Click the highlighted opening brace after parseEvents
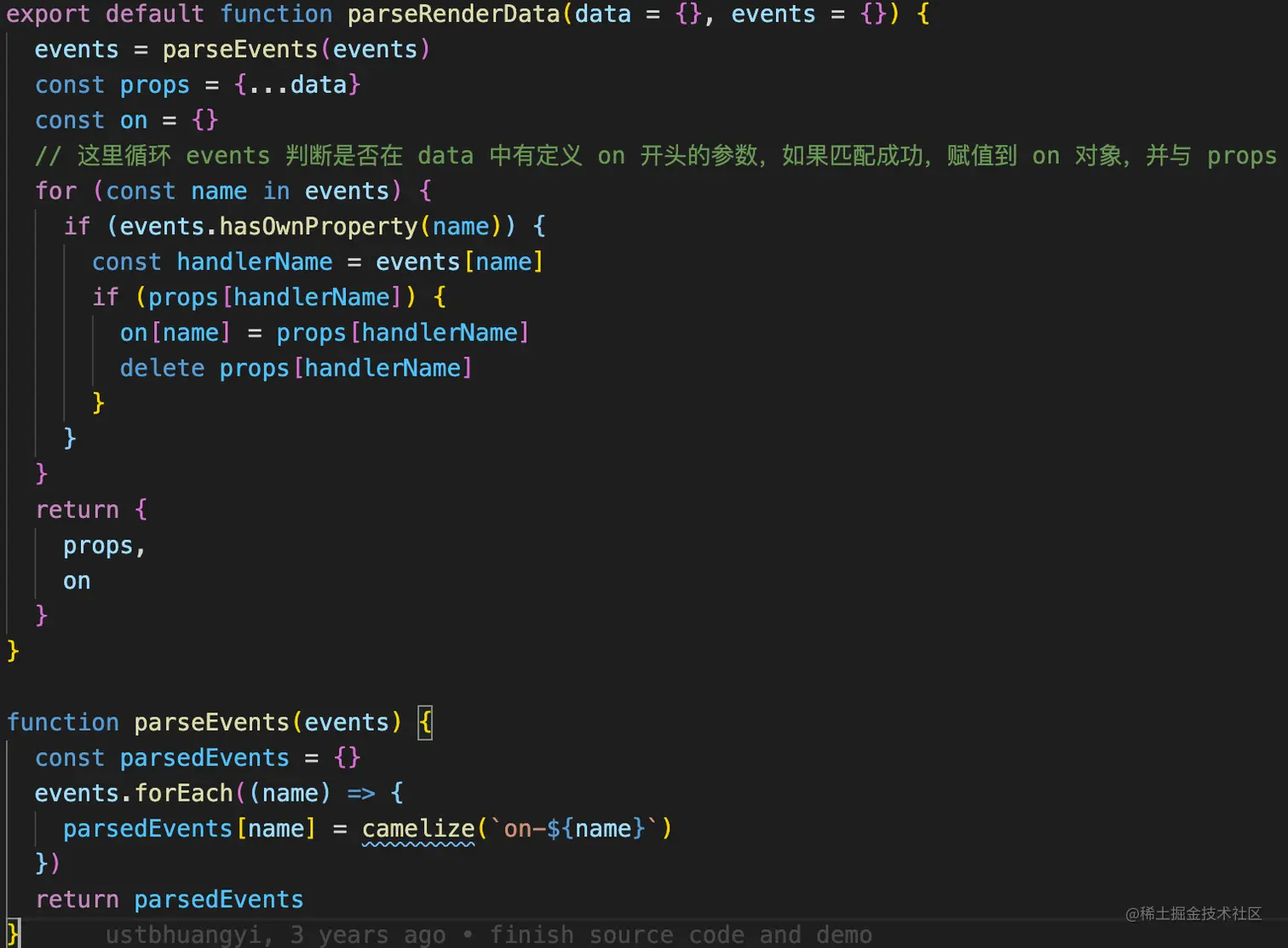This screenshot has height=948, width=1288. click(x=425, y=721)
